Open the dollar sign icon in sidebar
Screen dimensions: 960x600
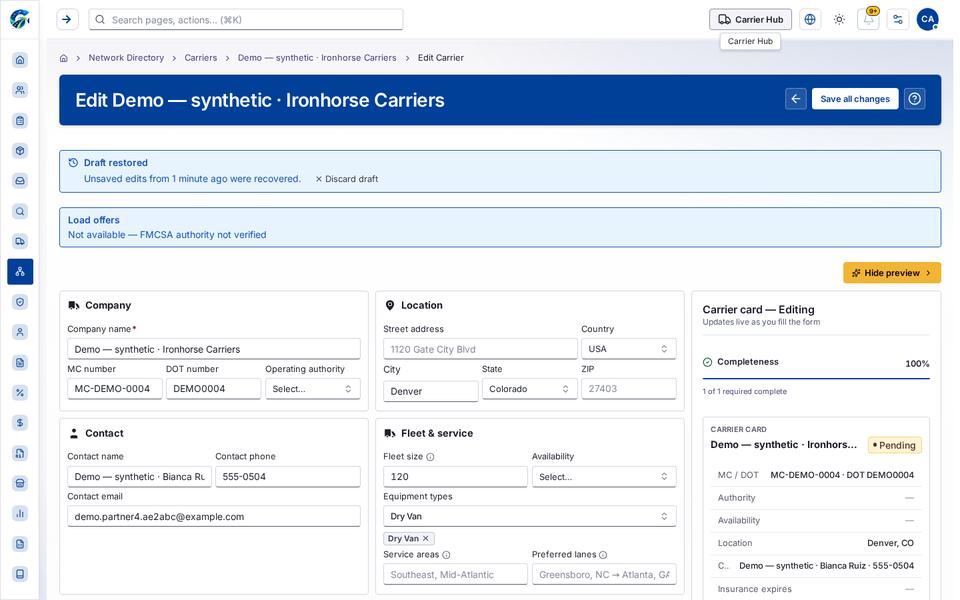coord(20,422)
